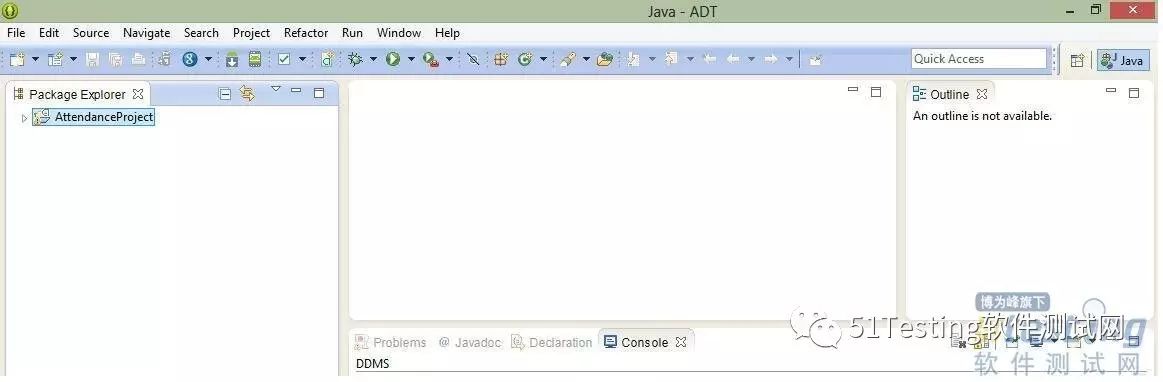Select the Java perspective button
The height and width of the screenshot is (382, 1163).
click(1123, 60)
